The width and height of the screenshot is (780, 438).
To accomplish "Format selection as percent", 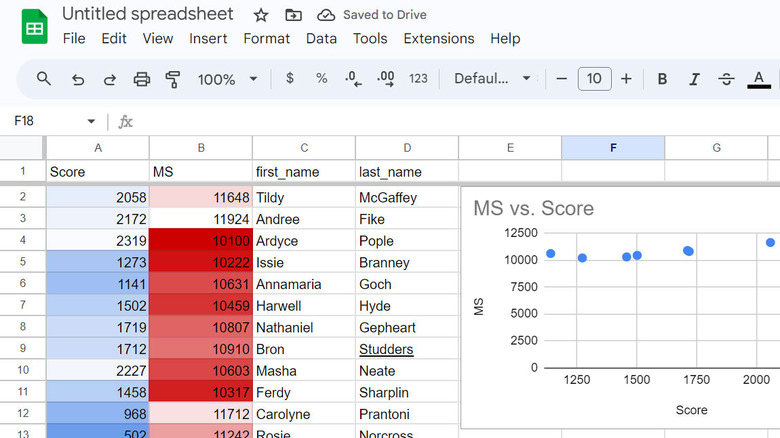I will [321, 79].
